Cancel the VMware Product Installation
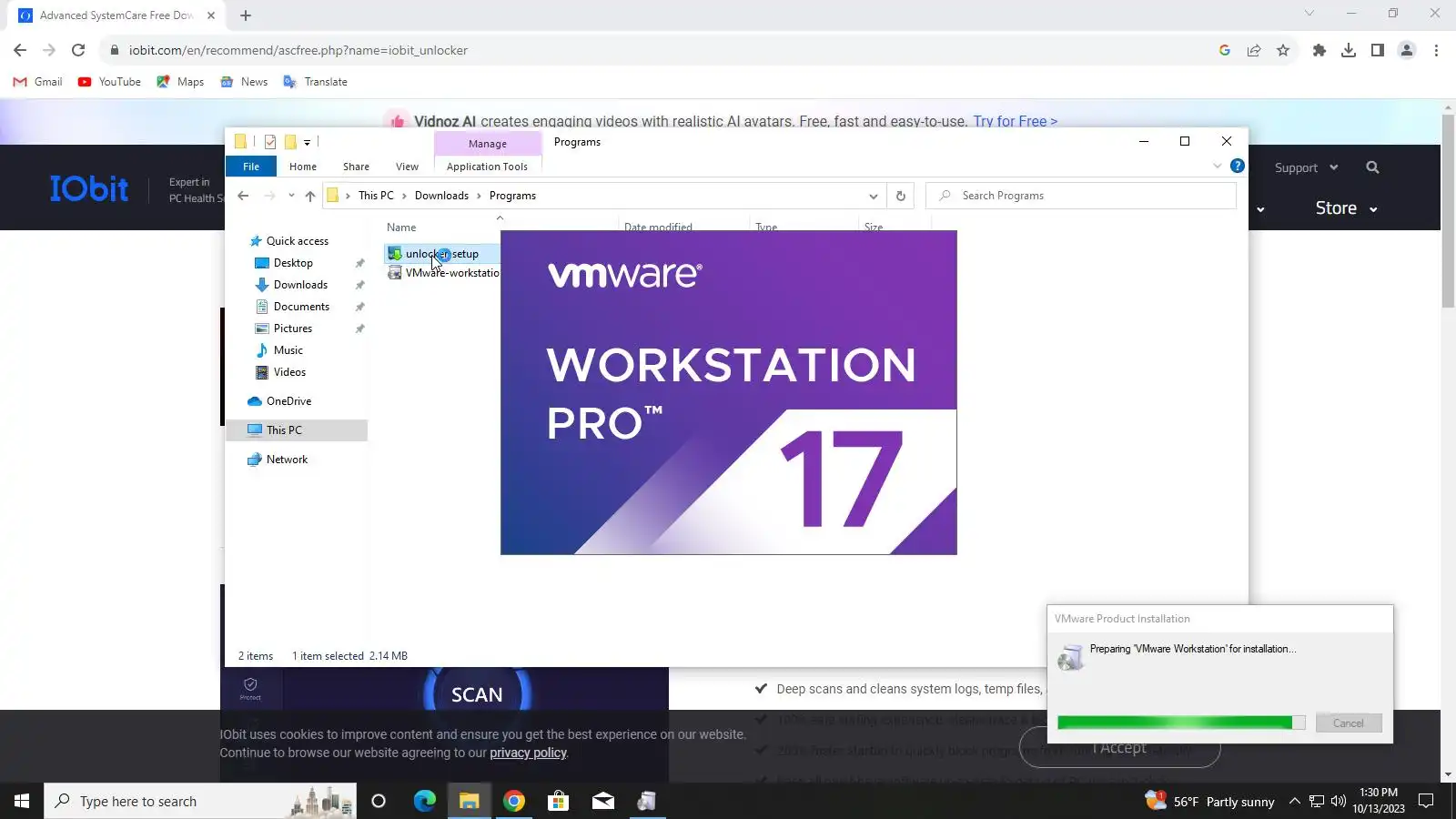 click(x=1349, y=723)
